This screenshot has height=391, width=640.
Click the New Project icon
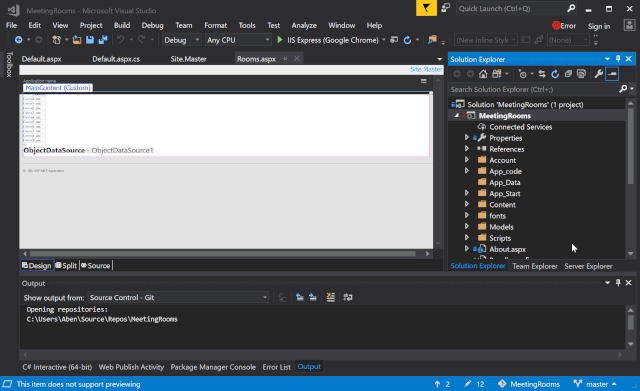pyautogui.click(x=56, y=40)
